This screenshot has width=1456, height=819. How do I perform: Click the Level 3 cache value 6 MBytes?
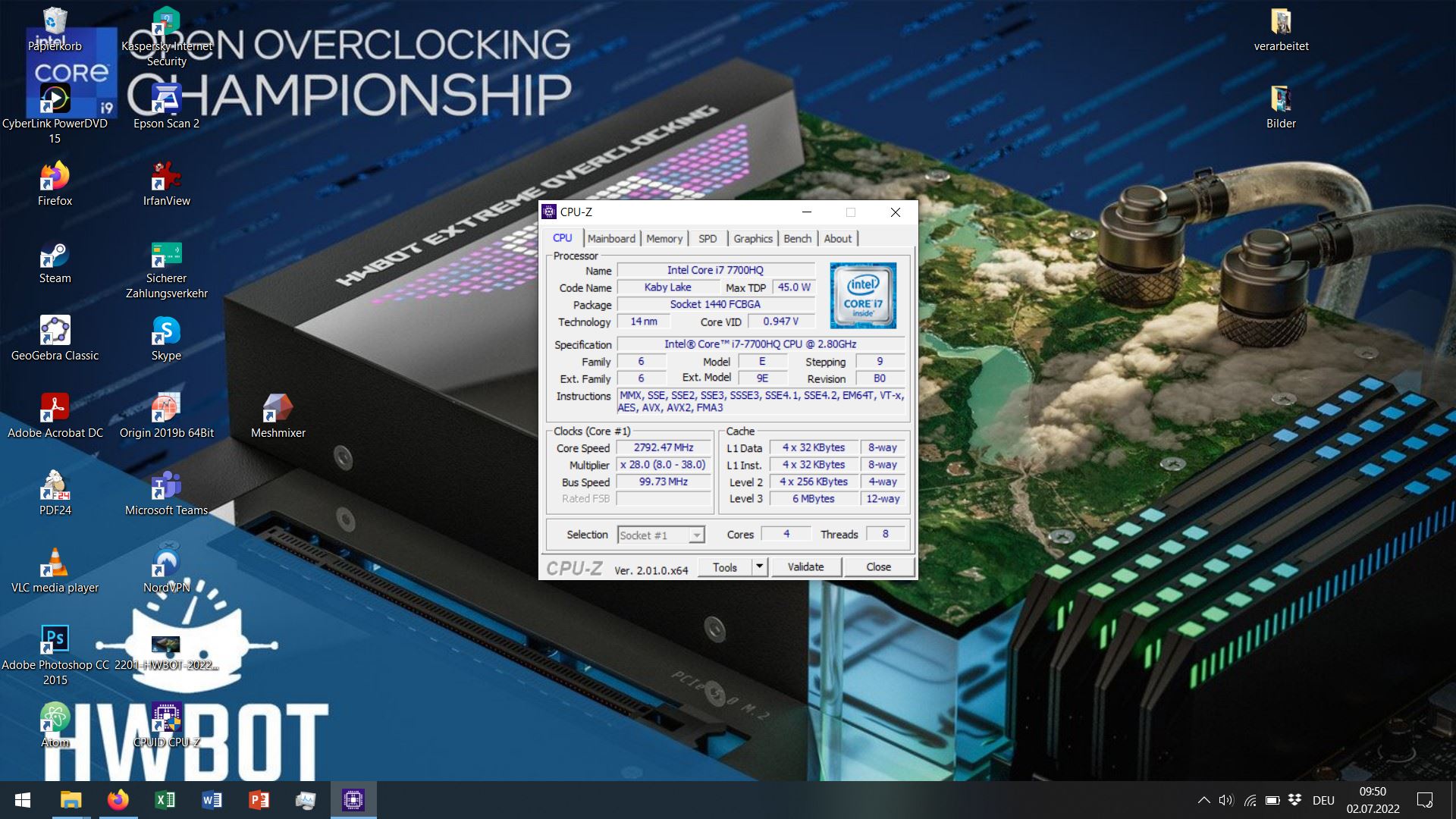[x=813, y=499]
